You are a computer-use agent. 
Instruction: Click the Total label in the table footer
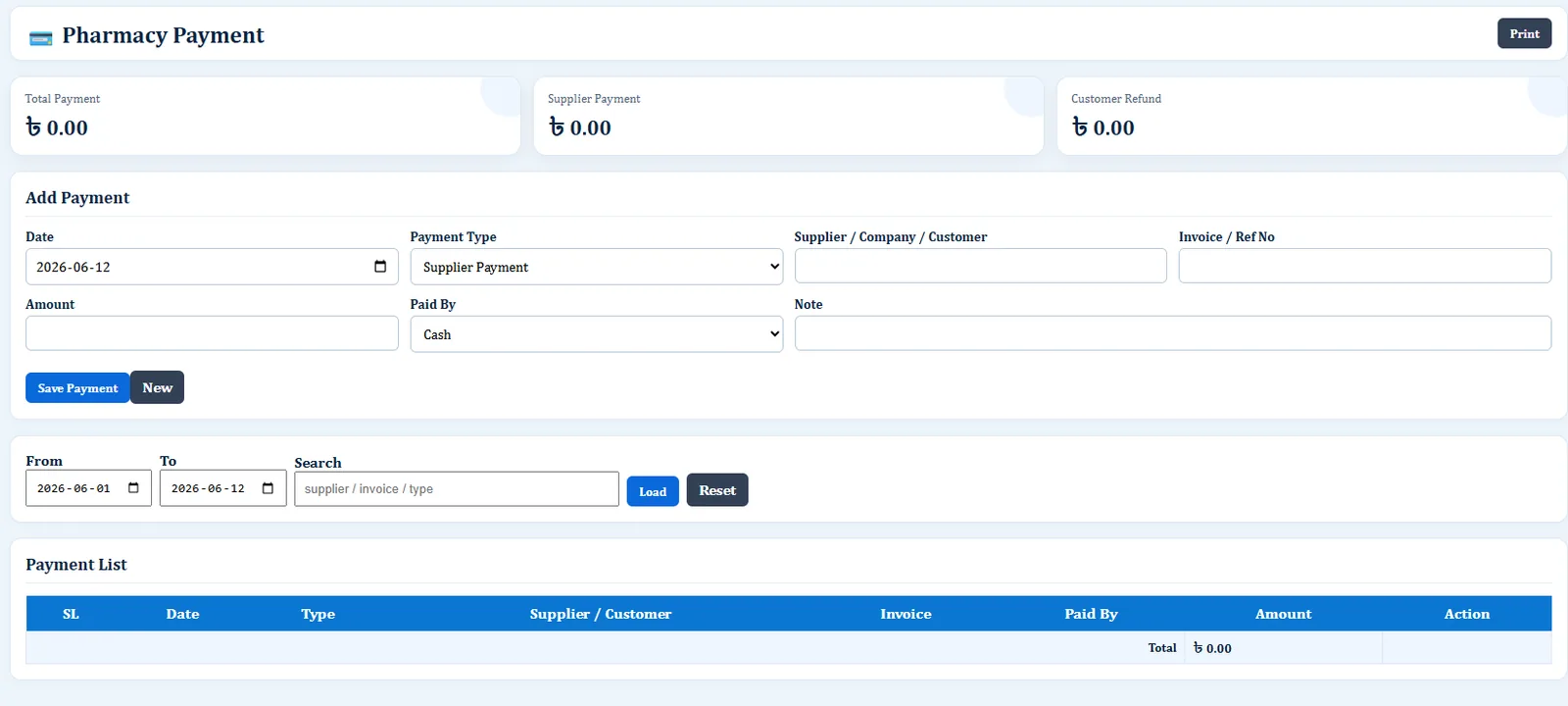pos(1162,648)
